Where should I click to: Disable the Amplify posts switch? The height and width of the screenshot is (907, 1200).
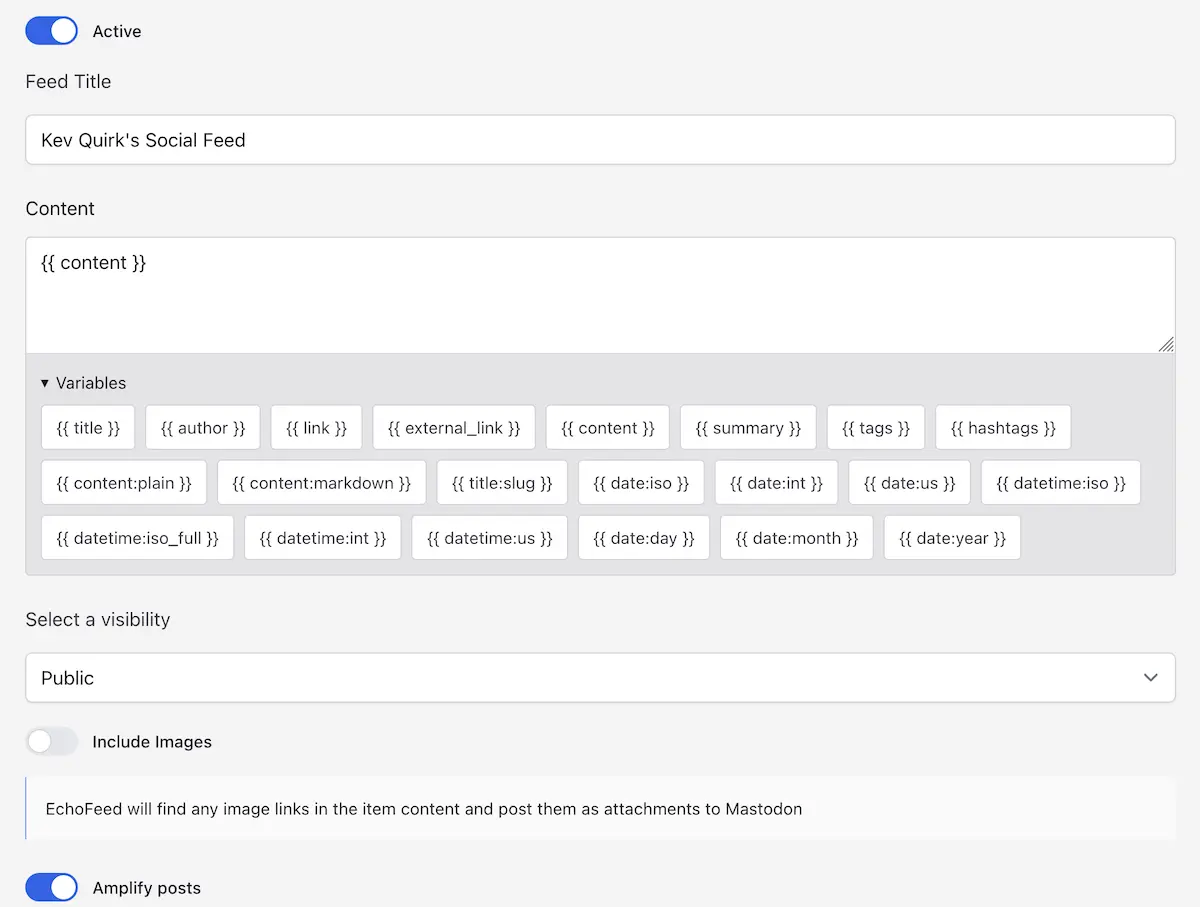(x=51, y=888)
